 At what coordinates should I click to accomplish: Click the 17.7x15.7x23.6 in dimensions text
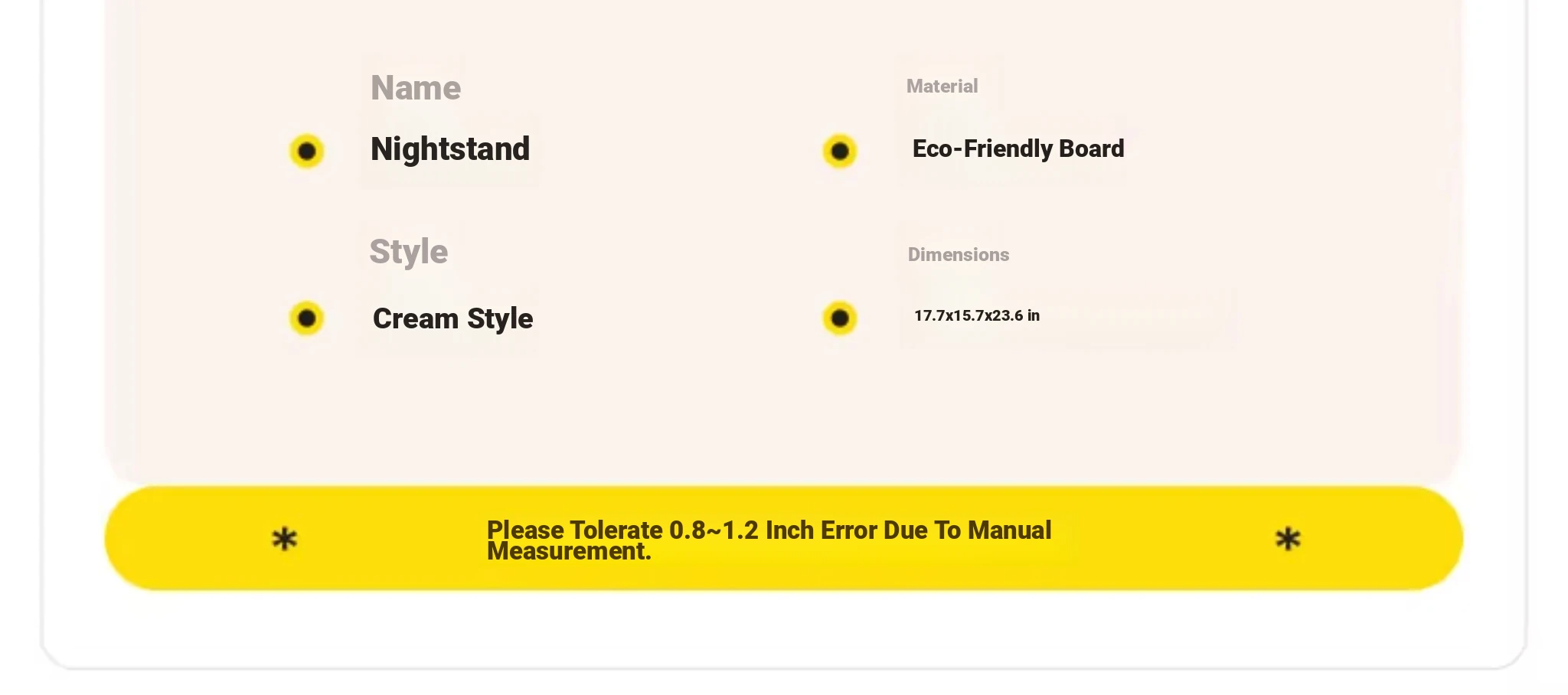977,315
